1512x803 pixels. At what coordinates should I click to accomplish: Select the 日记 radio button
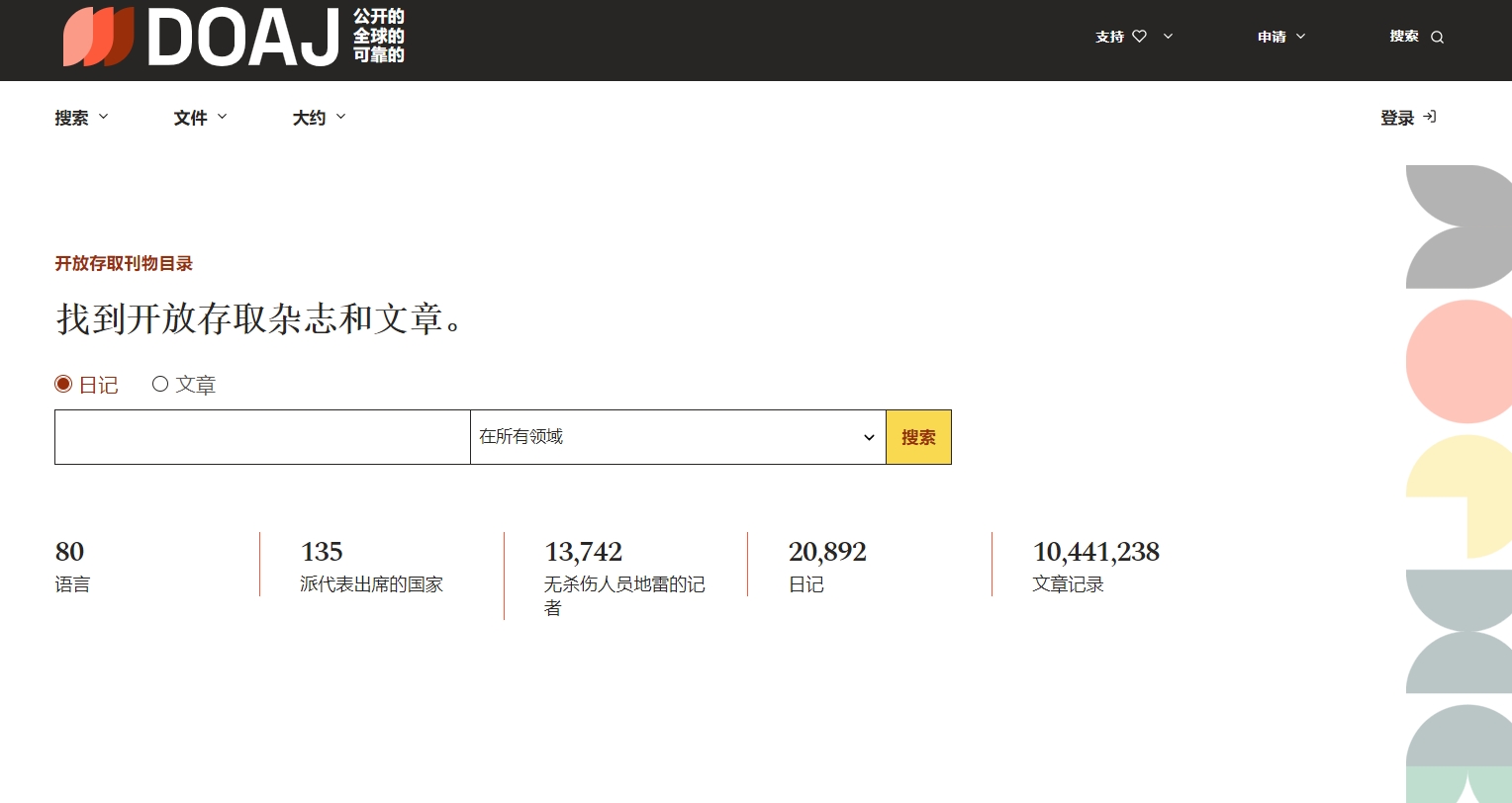click(x=63, y=384)
